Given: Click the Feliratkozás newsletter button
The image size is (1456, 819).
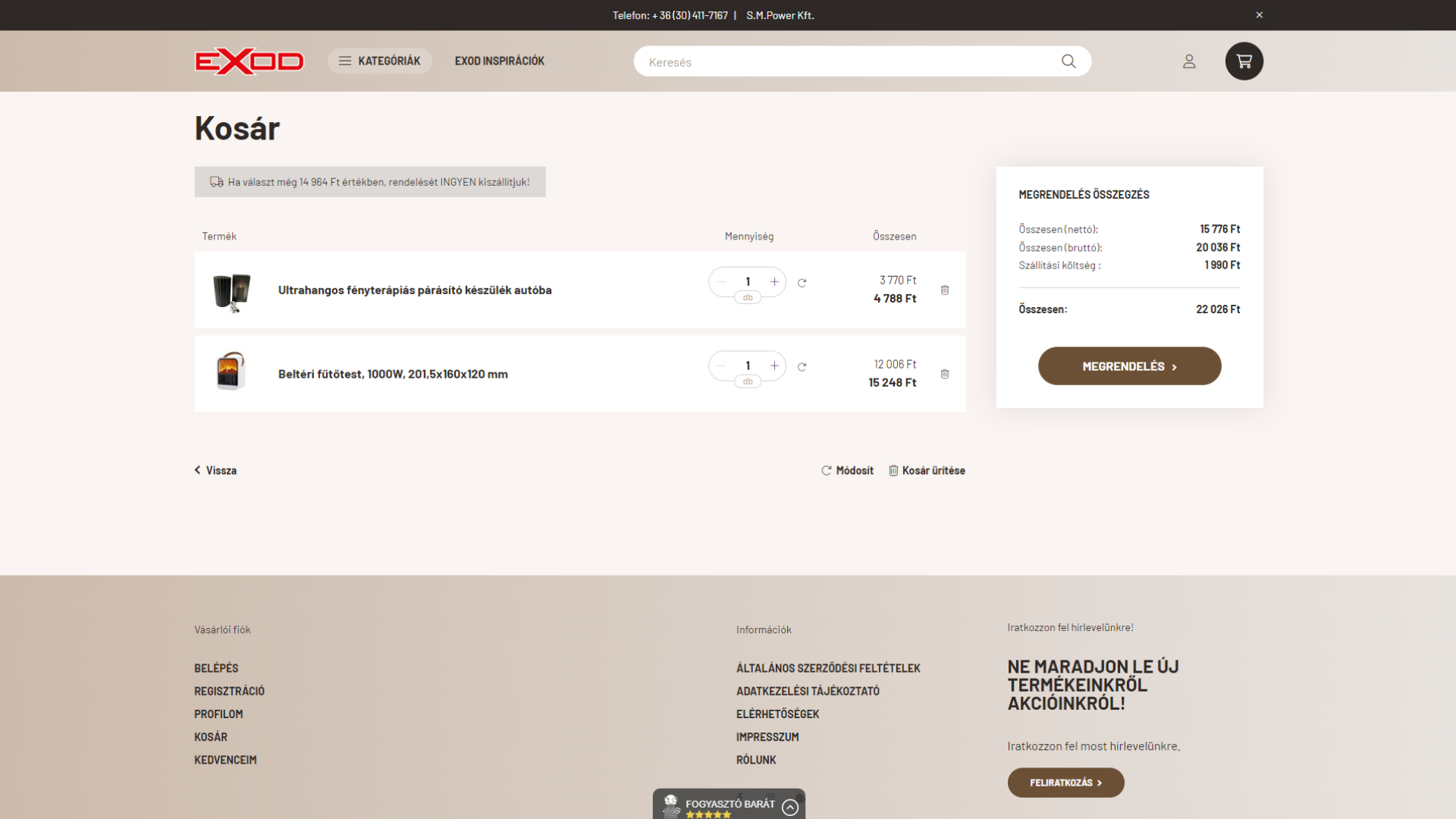Looking at the screenshot, I should (x=1065, y=783).
